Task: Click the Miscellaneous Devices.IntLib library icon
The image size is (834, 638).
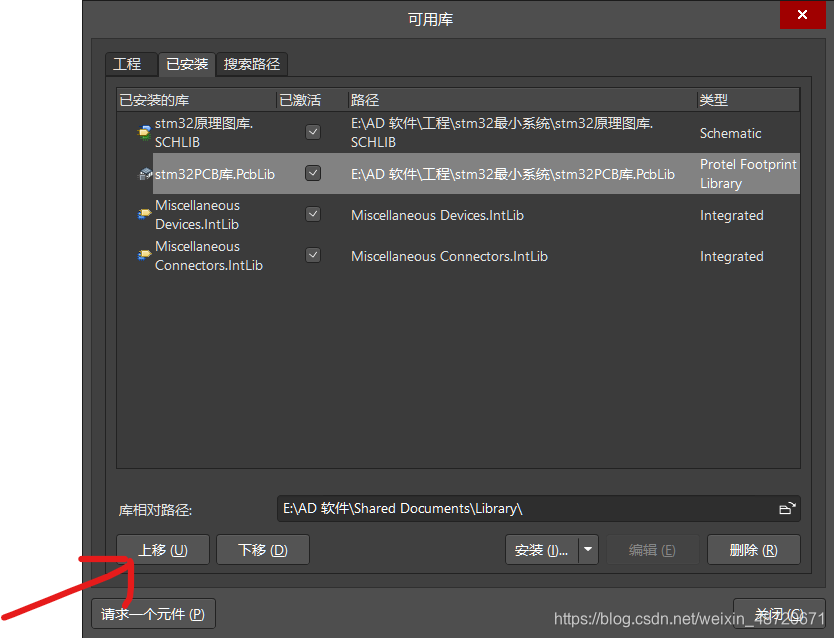Action: click(x=145, y=215)
